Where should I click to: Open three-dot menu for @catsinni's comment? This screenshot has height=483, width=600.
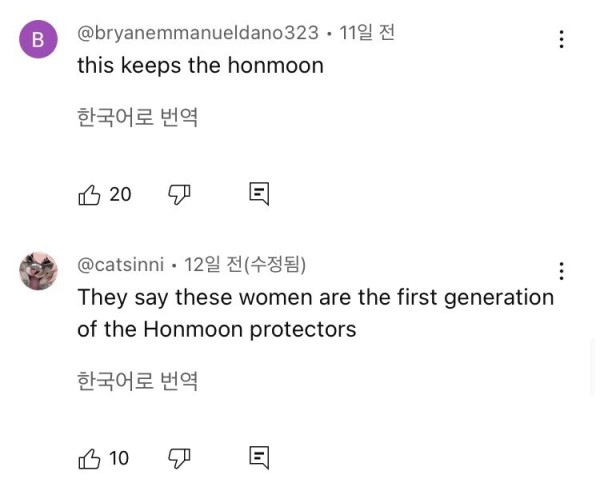tap(561, 271)
